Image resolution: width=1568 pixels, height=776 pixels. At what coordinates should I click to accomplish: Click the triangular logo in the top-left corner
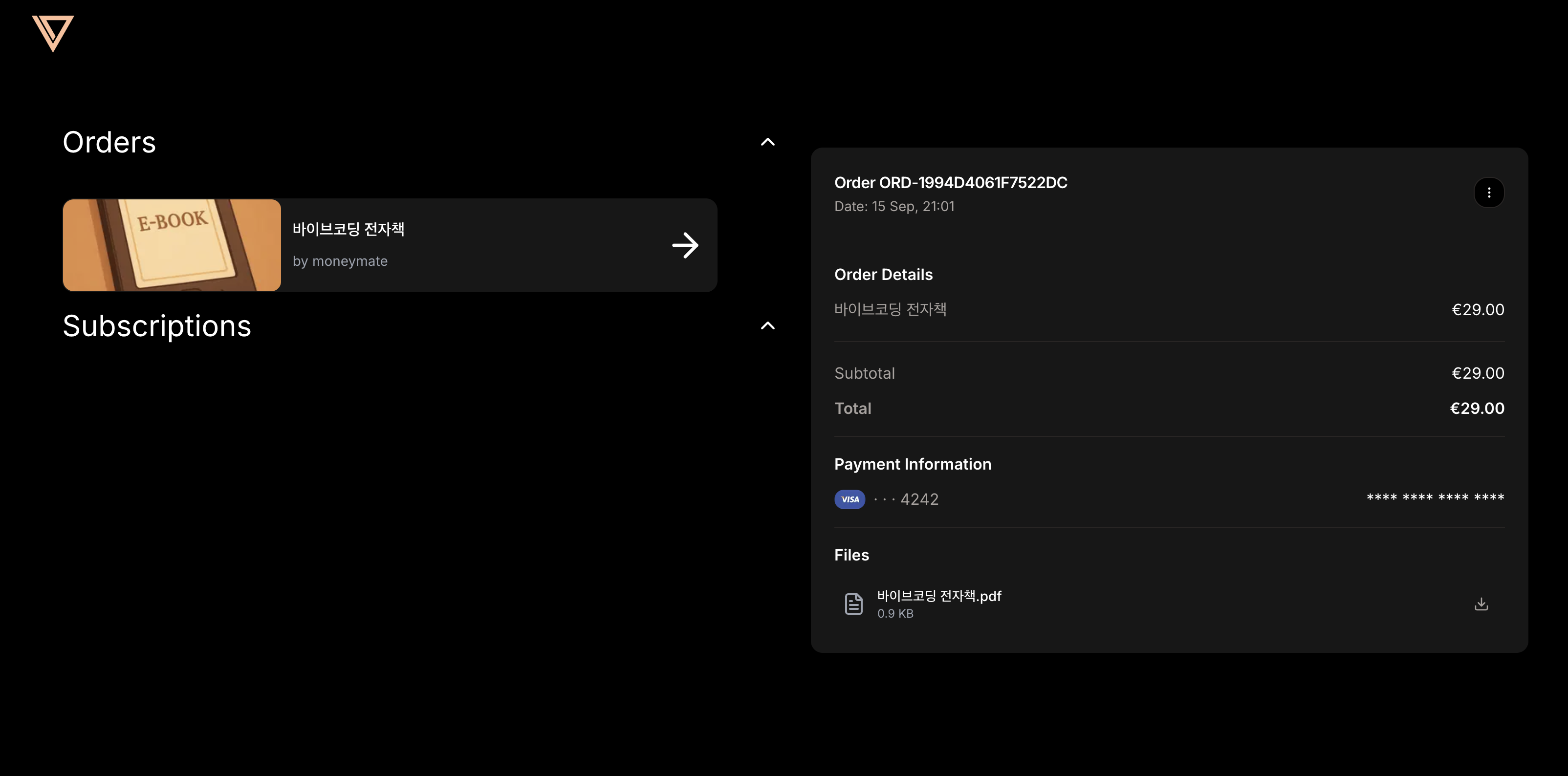pos(53,33)
